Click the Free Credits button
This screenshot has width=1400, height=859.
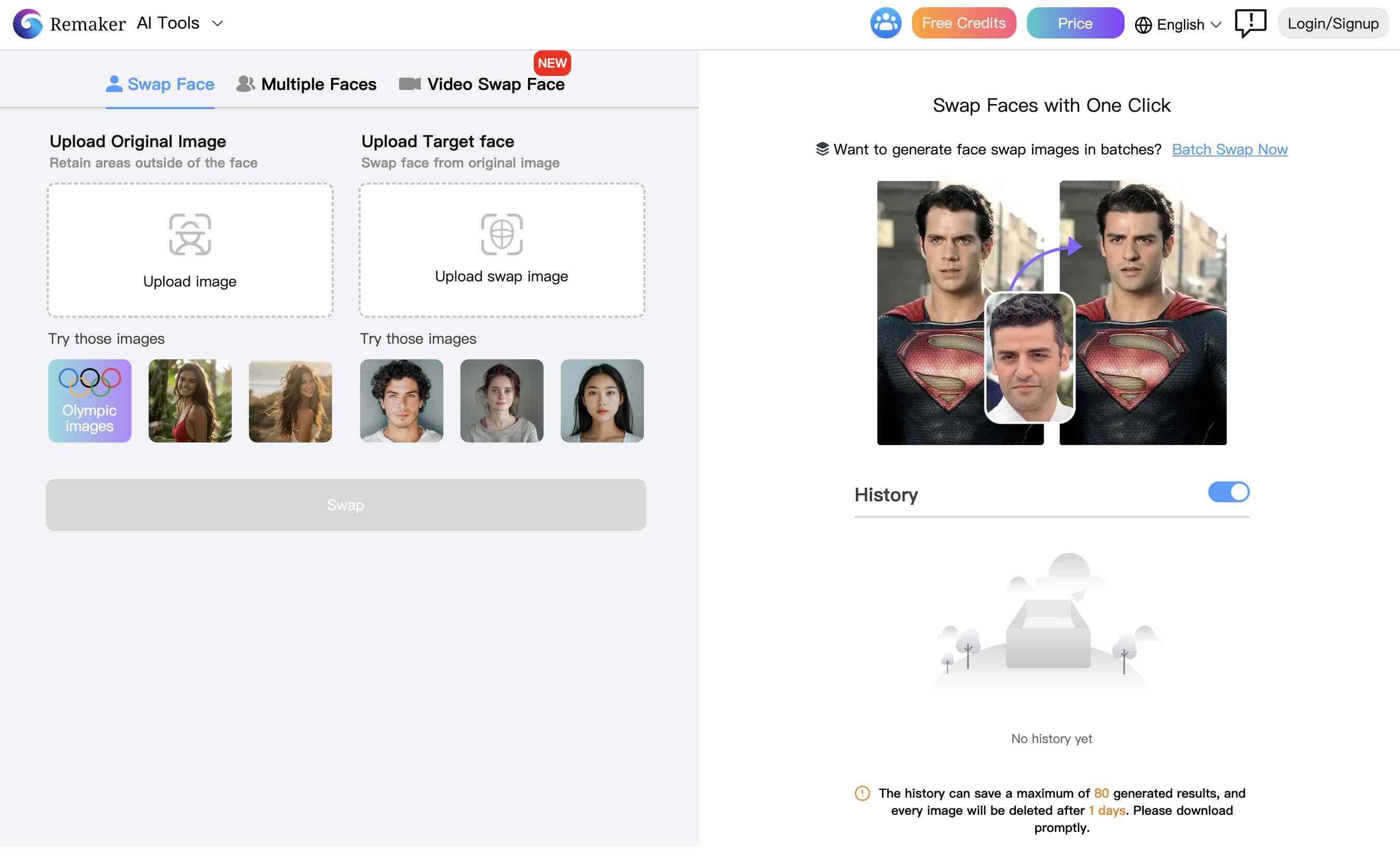coord(963,23)
